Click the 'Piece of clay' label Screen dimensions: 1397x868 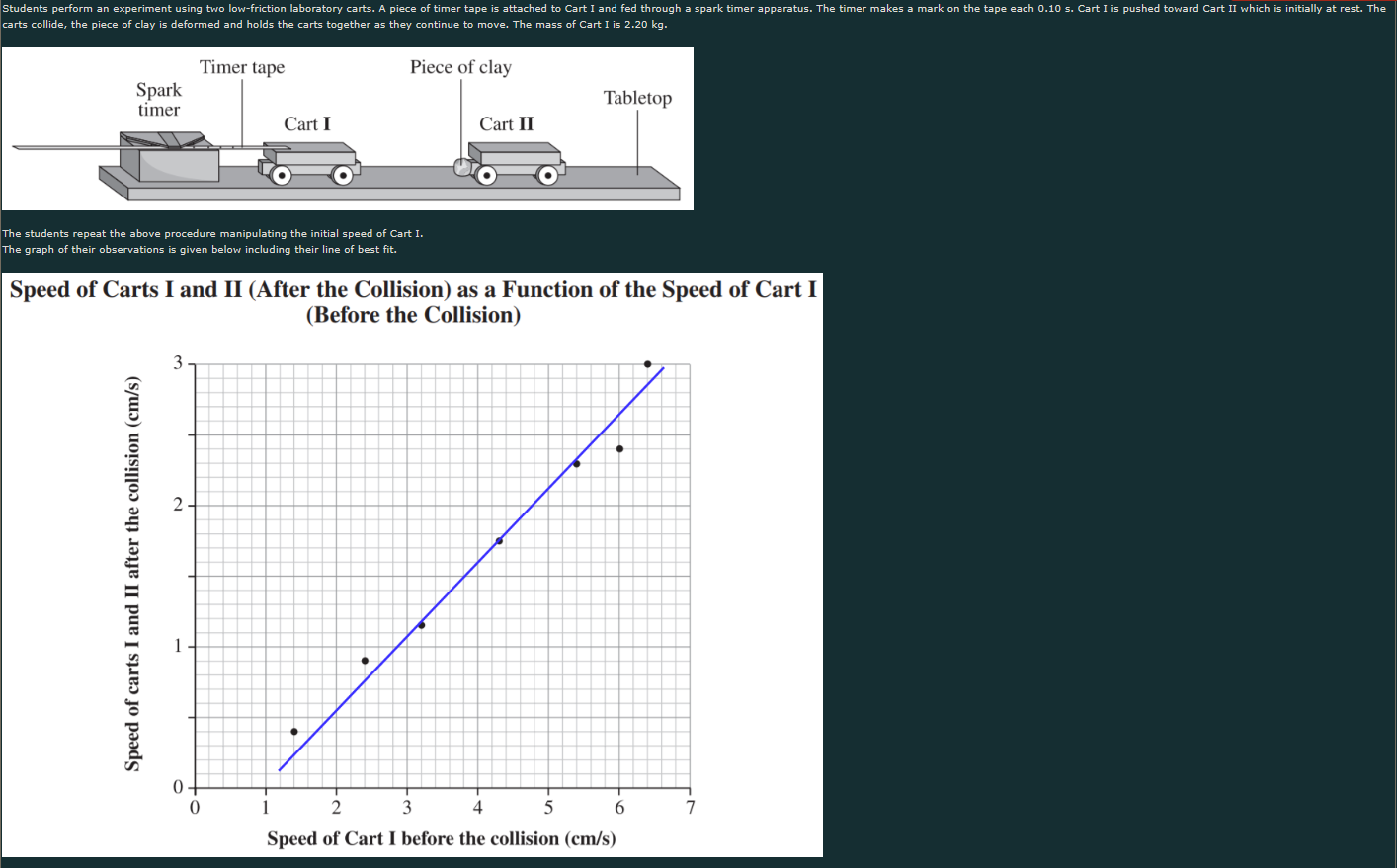(x=461, y=67)
